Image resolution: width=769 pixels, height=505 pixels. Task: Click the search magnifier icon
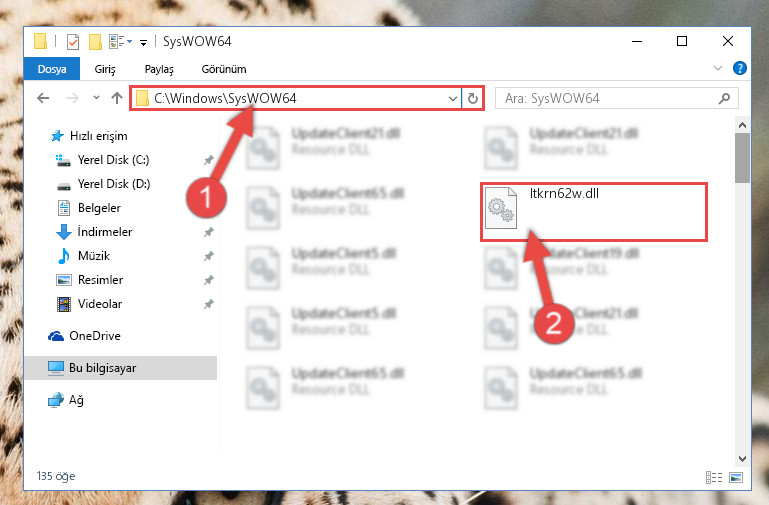pos(724,99)
